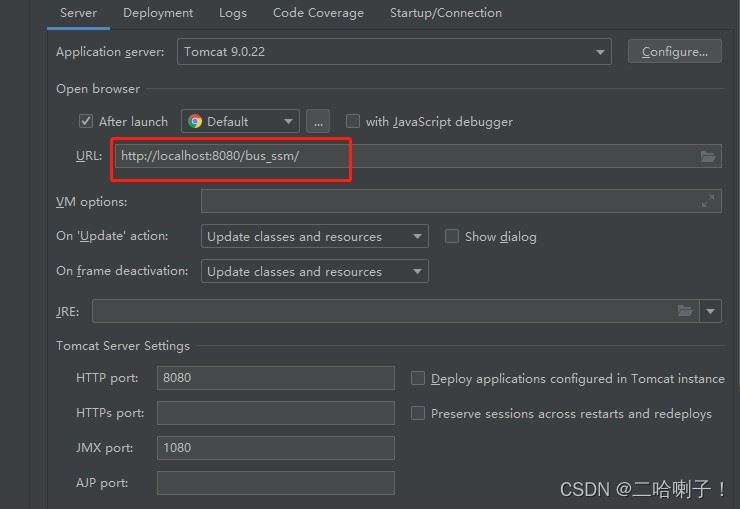Click the HTTP port field
The height and width of the screenshot is (509, 740).
tap(276, 378)
